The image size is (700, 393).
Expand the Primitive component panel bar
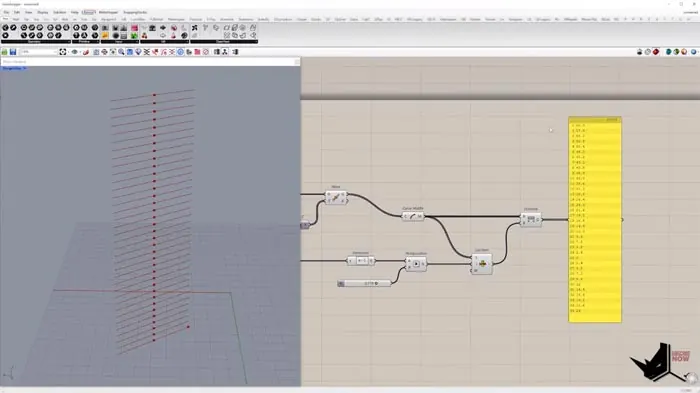85,42
